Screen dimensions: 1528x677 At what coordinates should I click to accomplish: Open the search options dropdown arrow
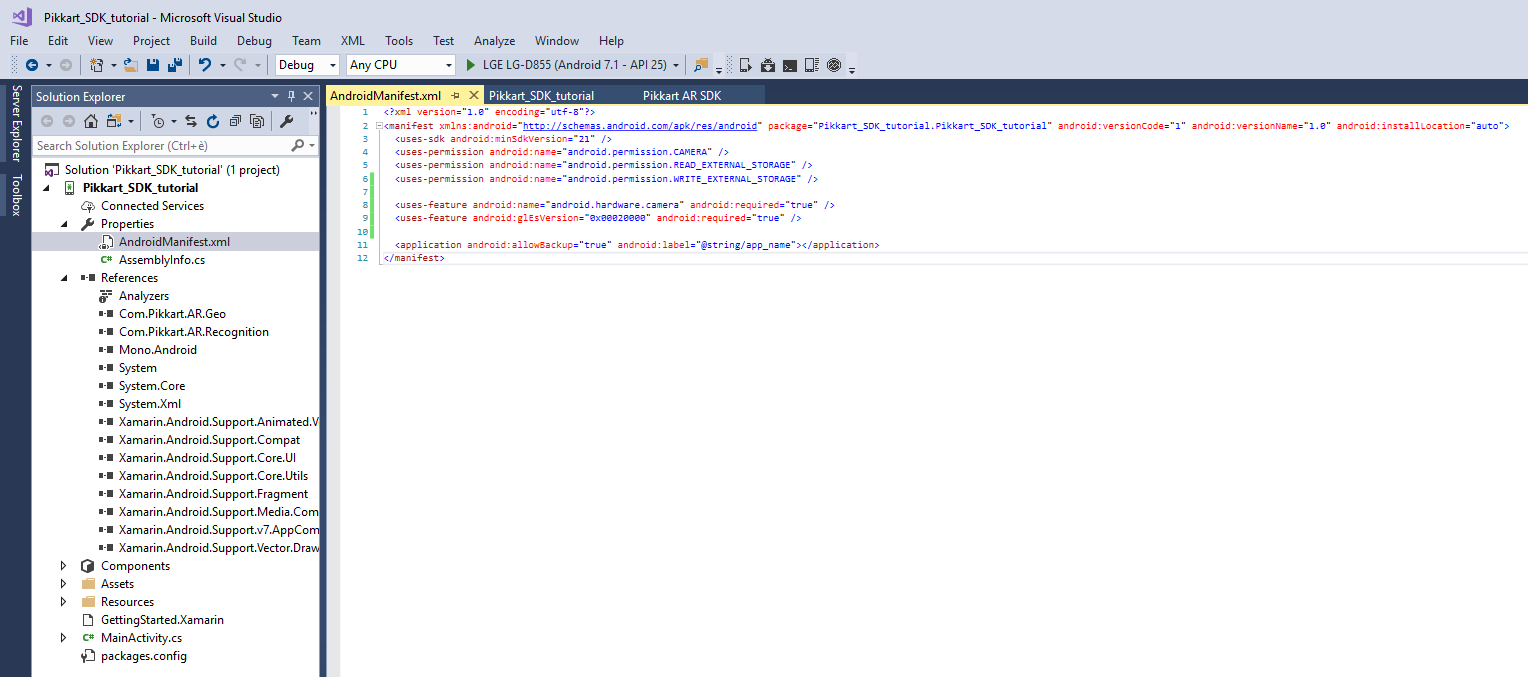pos(312,146)
